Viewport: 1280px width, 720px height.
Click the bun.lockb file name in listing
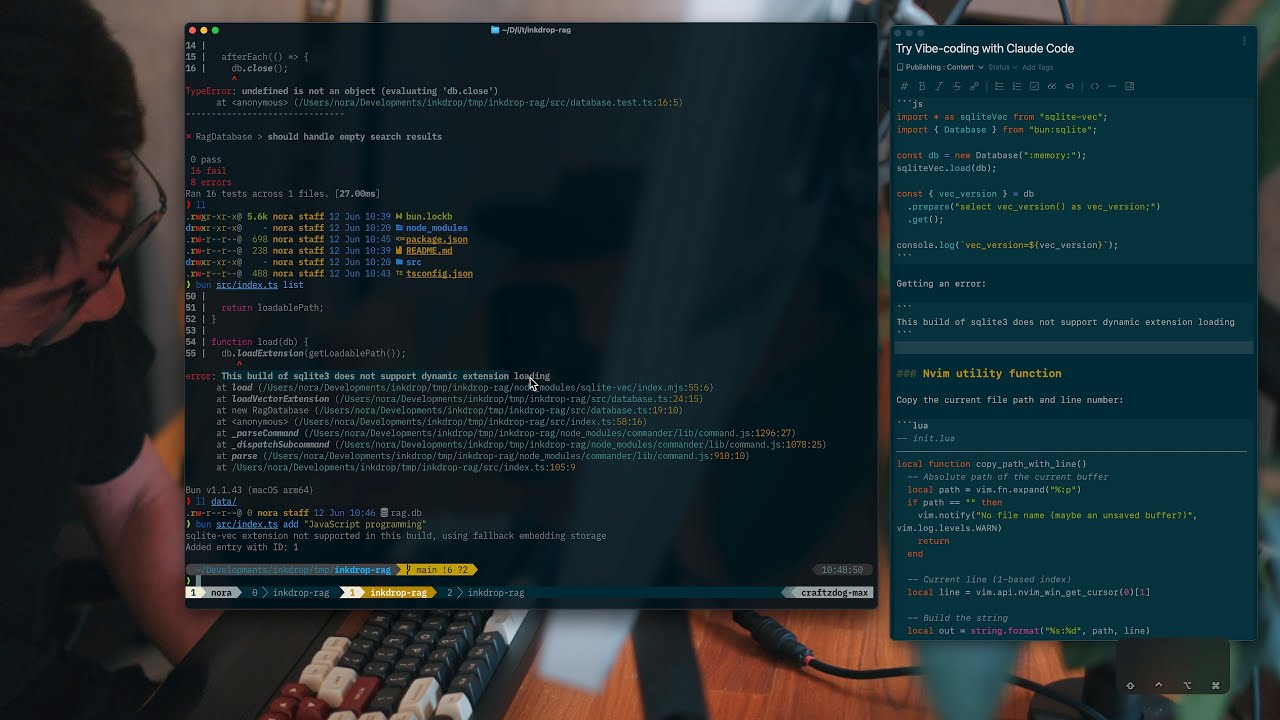pyautogui.click(x=429, y=217)
